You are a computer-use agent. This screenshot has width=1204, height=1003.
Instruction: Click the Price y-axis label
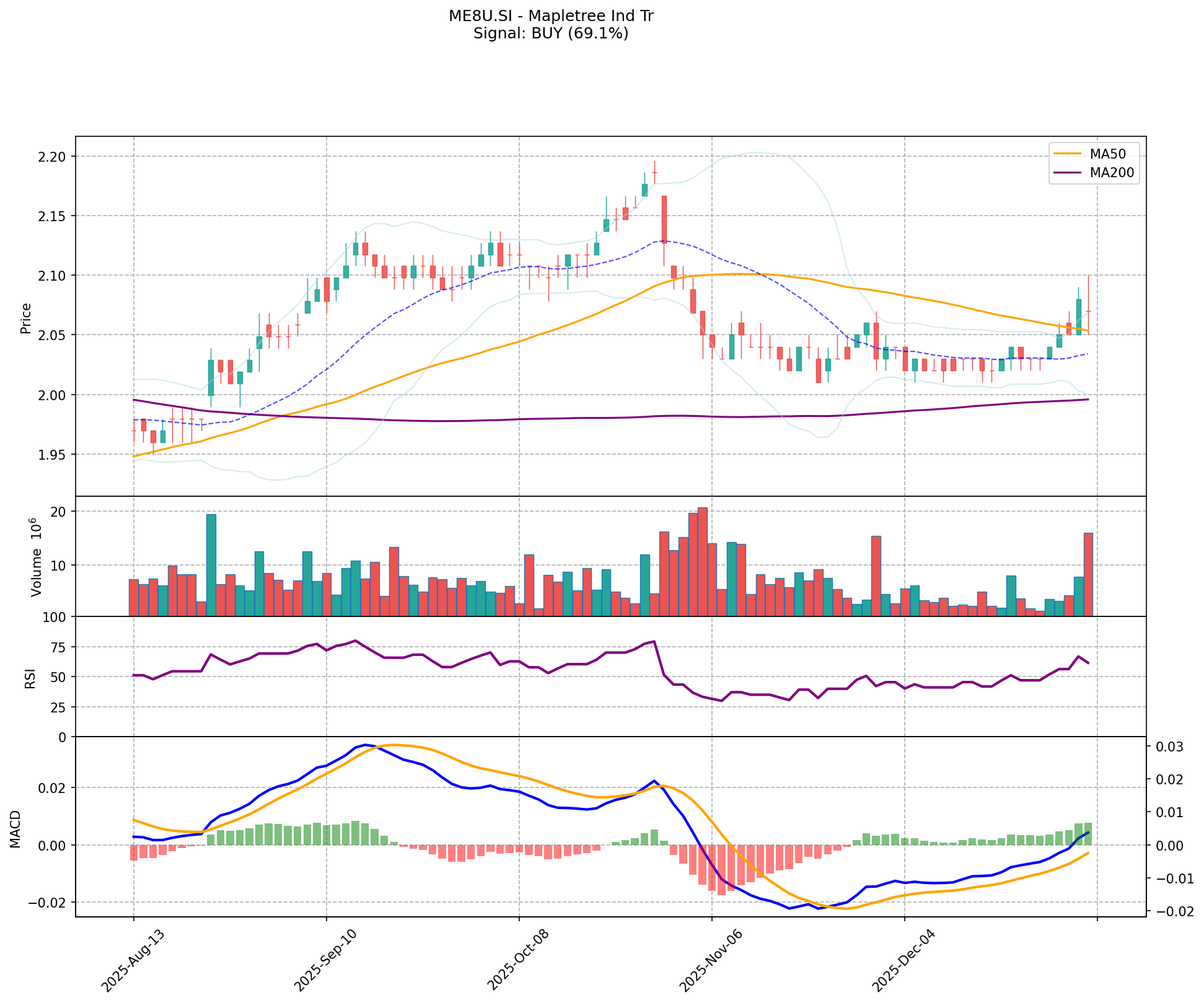26,318
